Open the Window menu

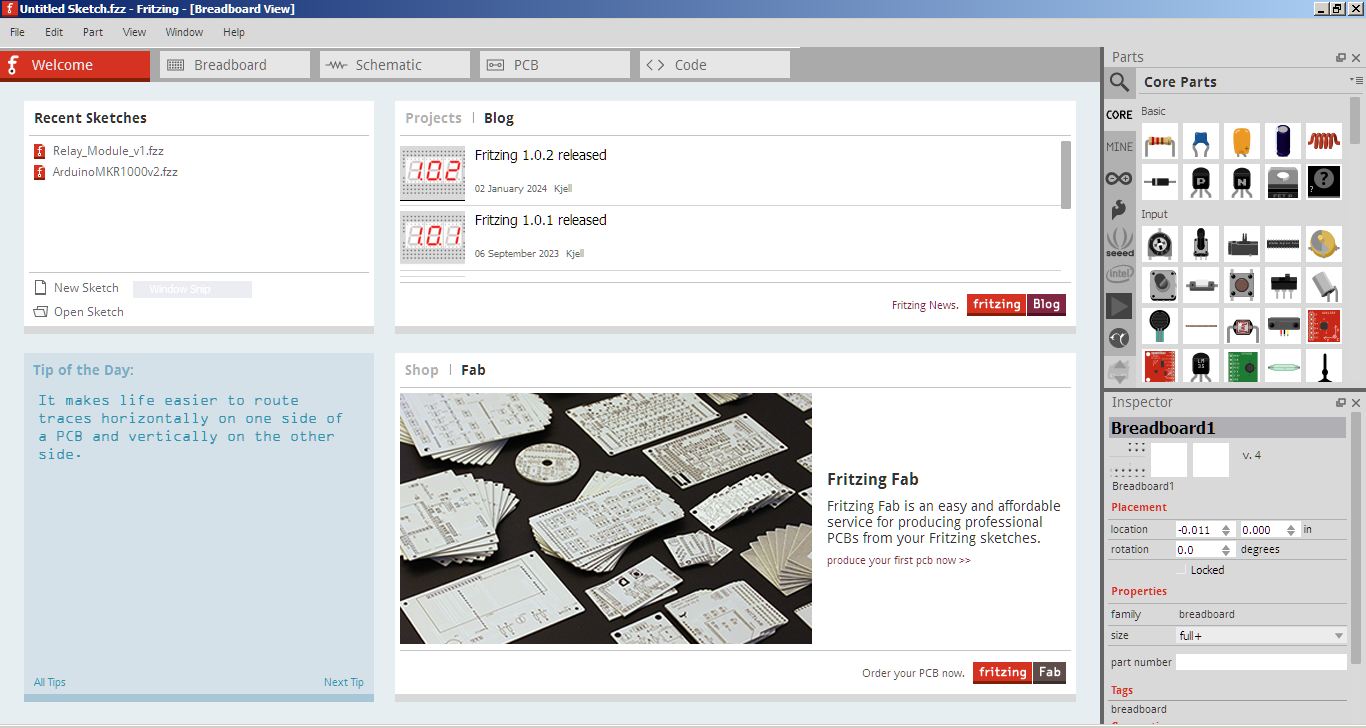pyautogui.click(x=184, y=32)
